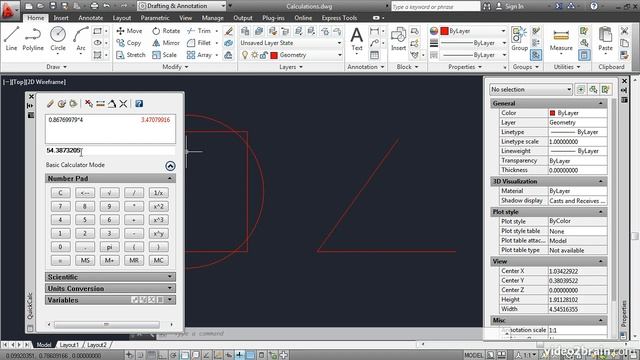Viewport: 640px width, 360px height.
Task: Click QuickCalc distance between two points icon
Action: [100, 104]
